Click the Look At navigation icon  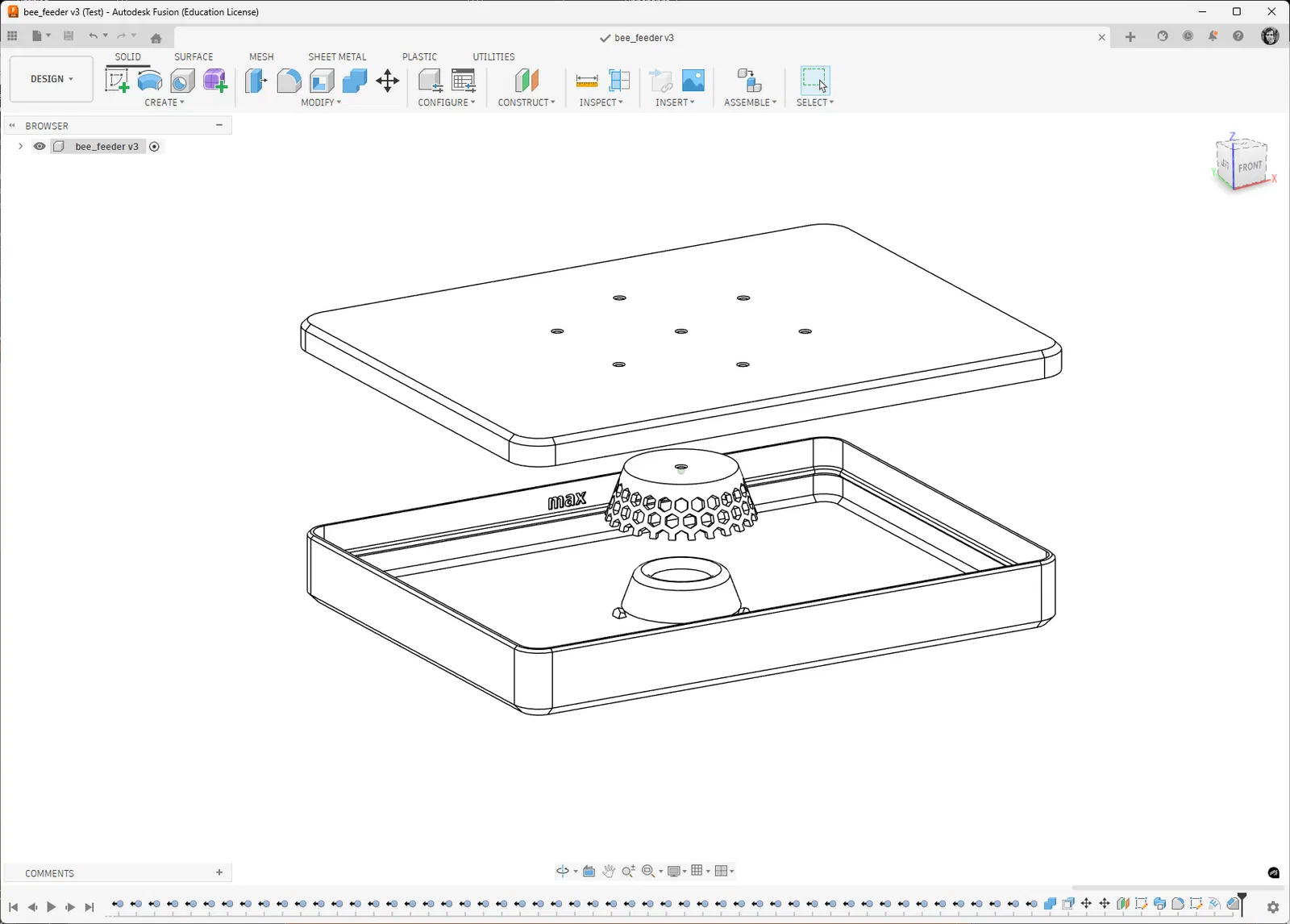[x=589, y=871]
